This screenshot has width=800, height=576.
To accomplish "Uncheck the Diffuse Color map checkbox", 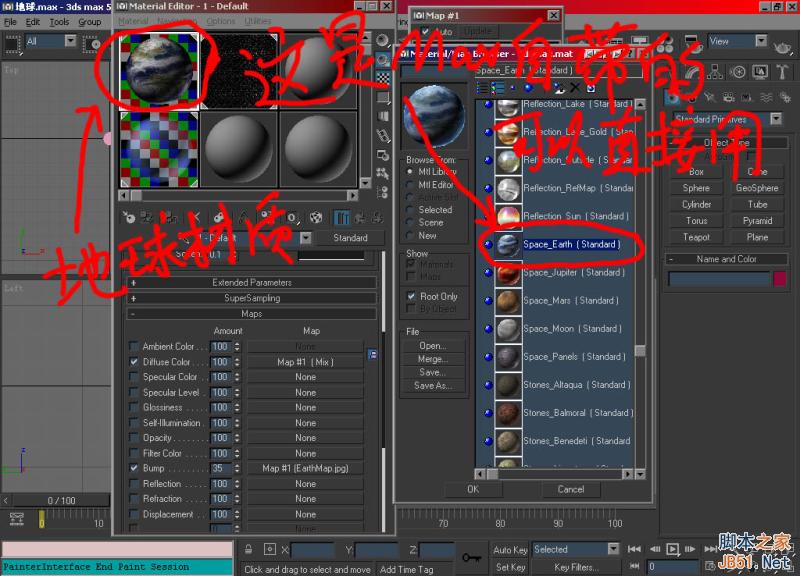I will point(134,362).
